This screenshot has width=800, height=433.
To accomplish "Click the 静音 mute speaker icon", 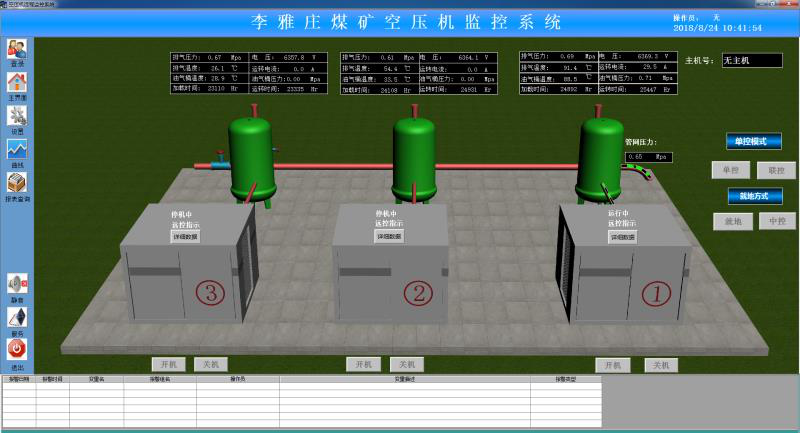I will (17, 284).
